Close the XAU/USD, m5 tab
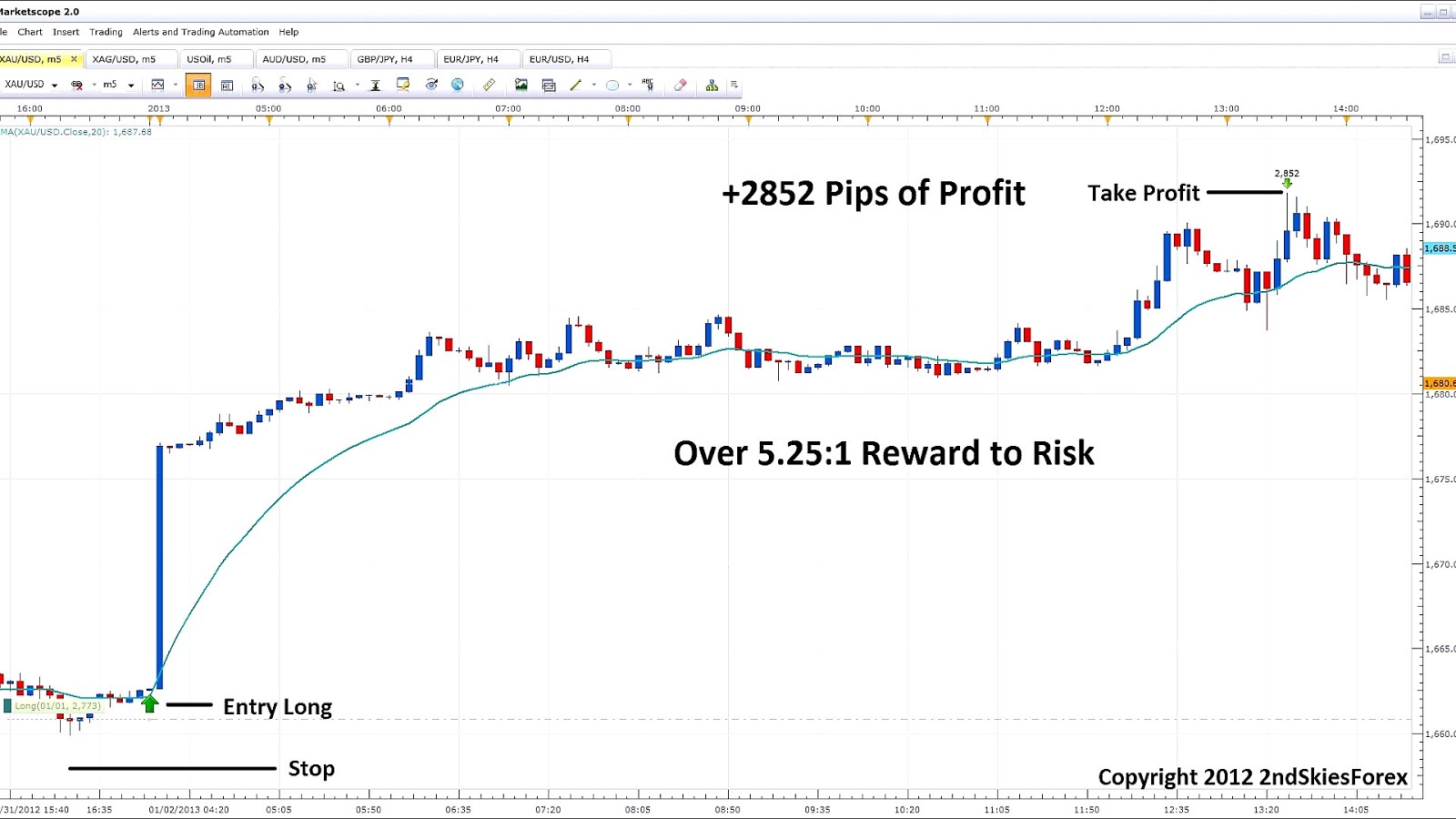The width and height of the screenshot is (1456, 819). [x=75, y=58]
